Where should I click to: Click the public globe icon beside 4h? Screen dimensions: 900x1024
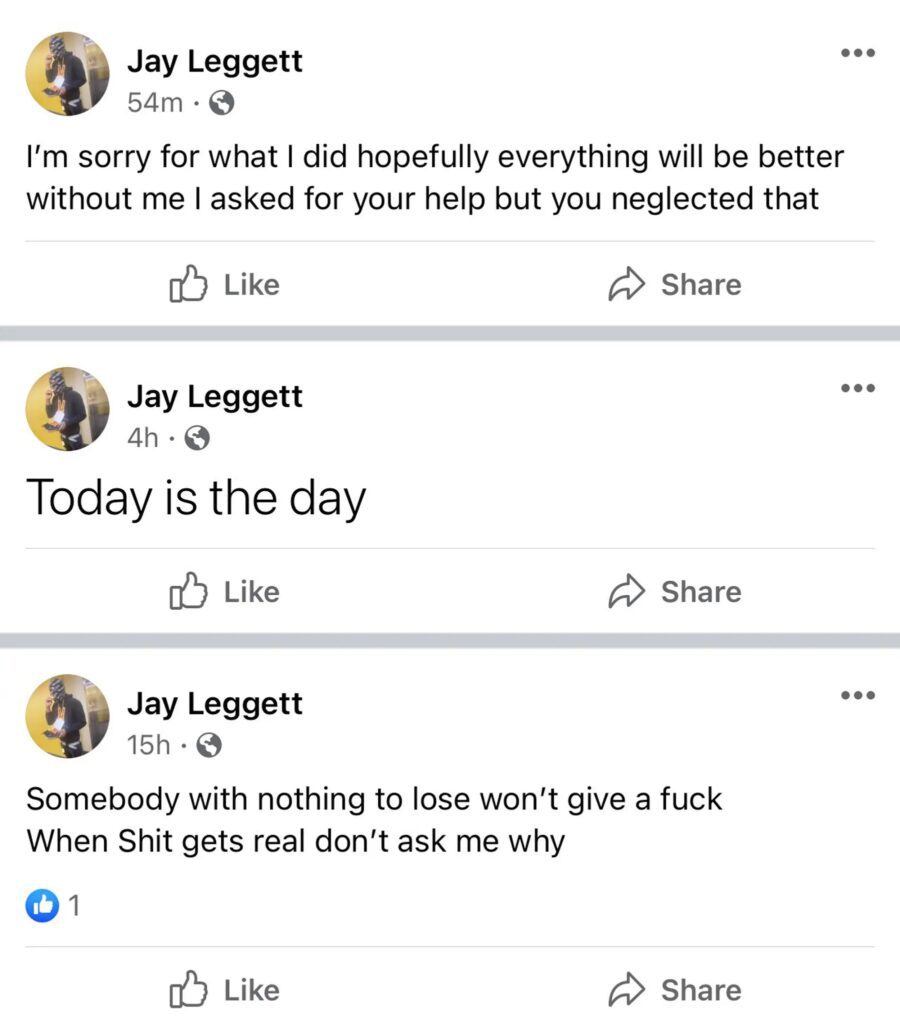(x=199, y=437)
